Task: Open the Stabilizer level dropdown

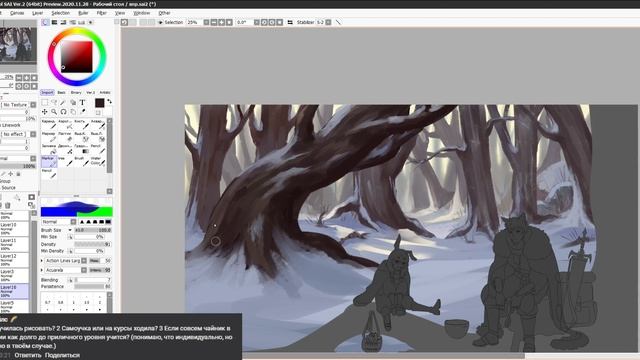Action: click(328, 22)
